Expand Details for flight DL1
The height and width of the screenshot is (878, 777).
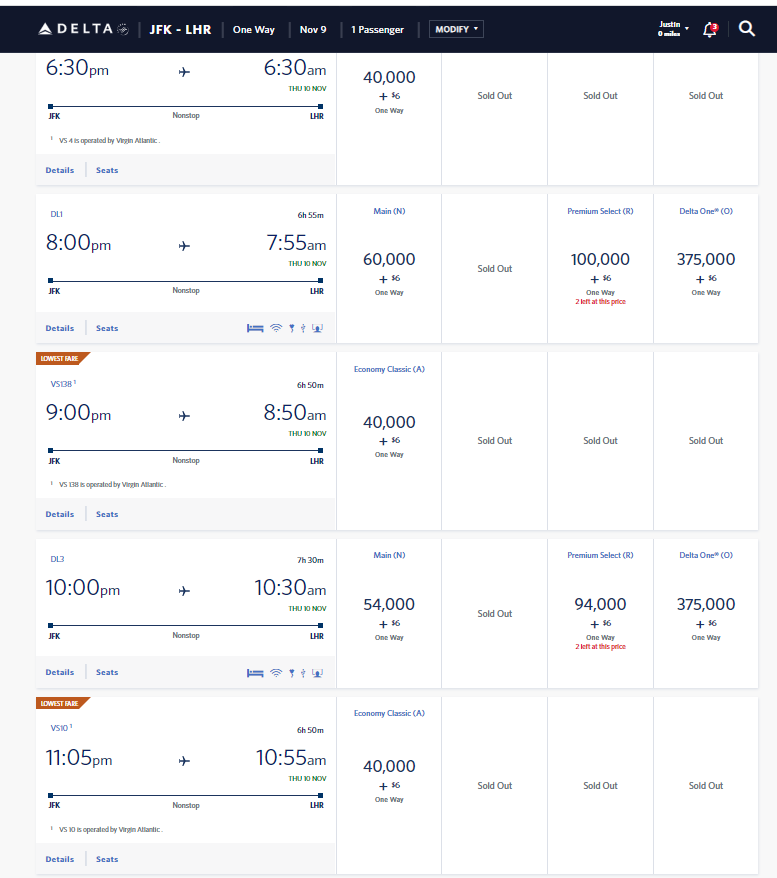[59, 328]
